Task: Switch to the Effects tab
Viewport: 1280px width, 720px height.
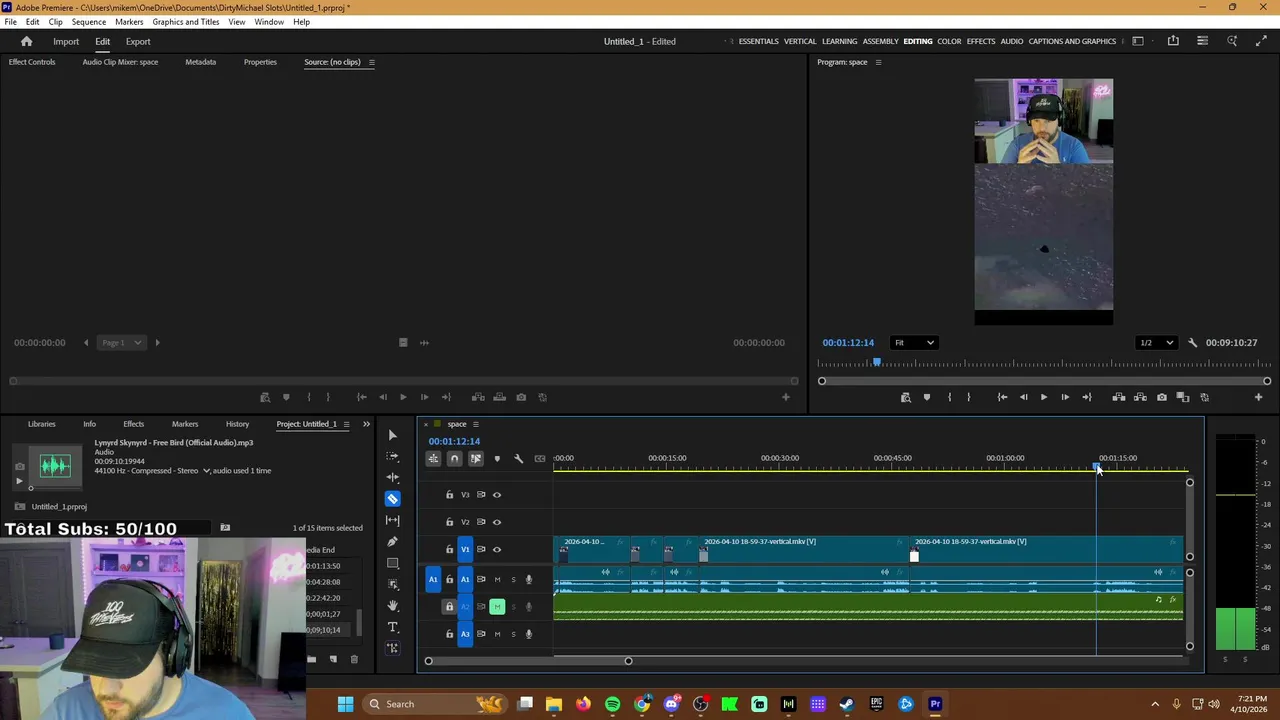Action: click(x=133, y=424)
